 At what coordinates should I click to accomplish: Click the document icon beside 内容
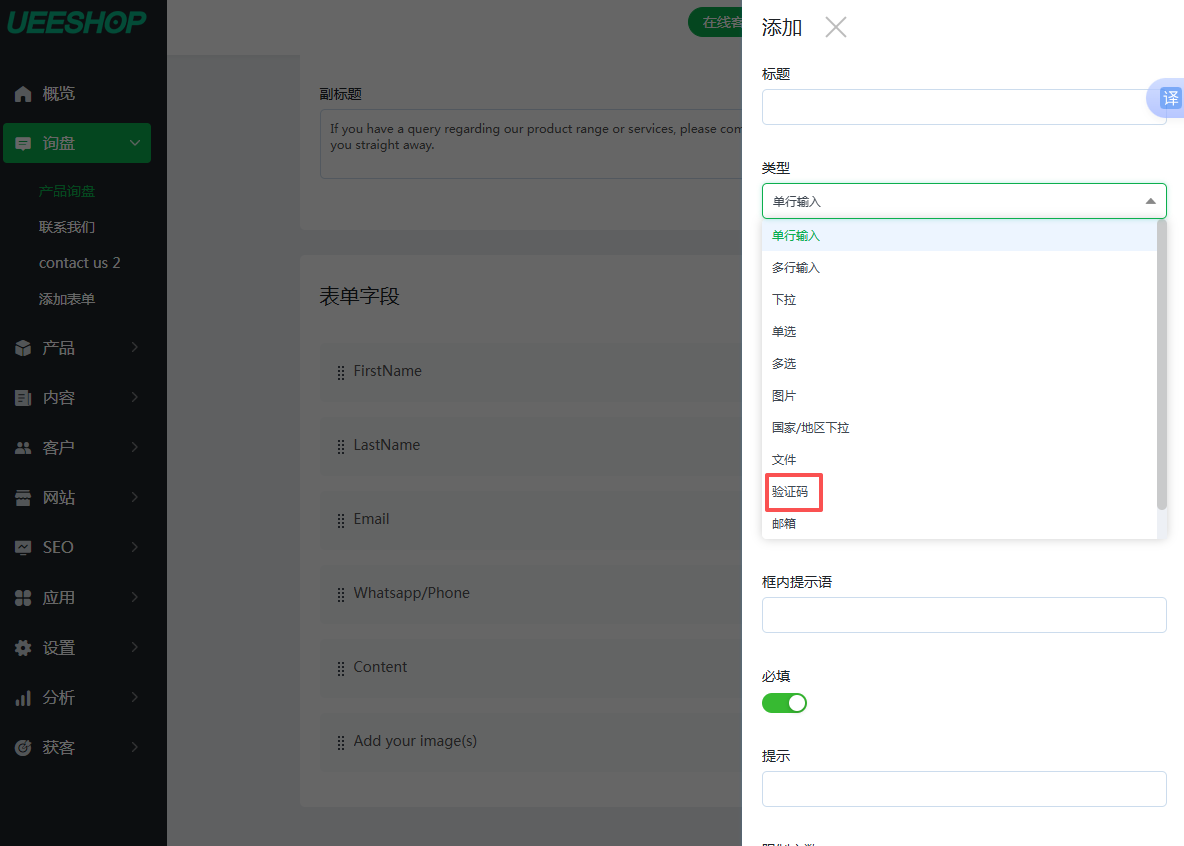pyautogui.click(x=23, y=398)
